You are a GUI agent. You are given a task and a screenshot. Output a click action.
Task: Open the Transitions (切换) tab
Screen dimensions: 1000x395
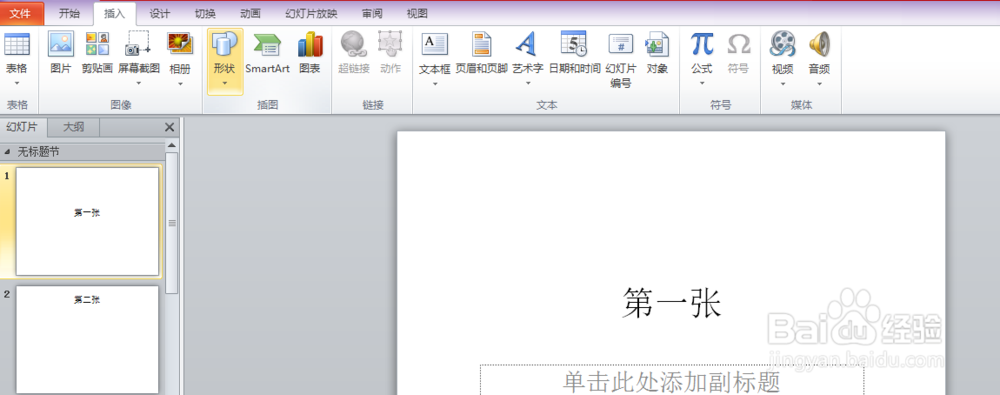[205, 13]
